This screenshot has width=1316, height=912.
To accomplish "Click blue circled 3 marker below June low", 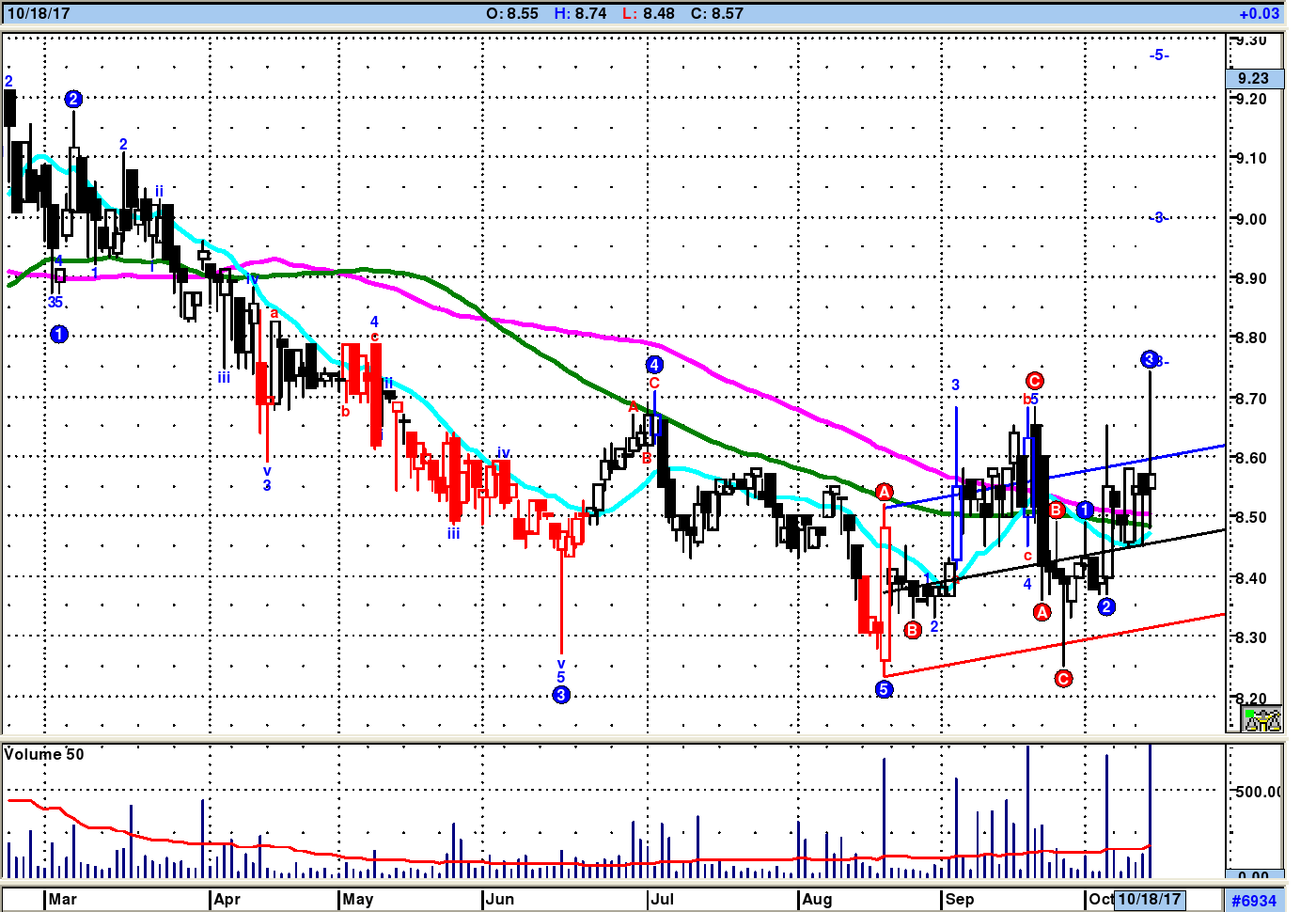I will click(x=561, y=695).
